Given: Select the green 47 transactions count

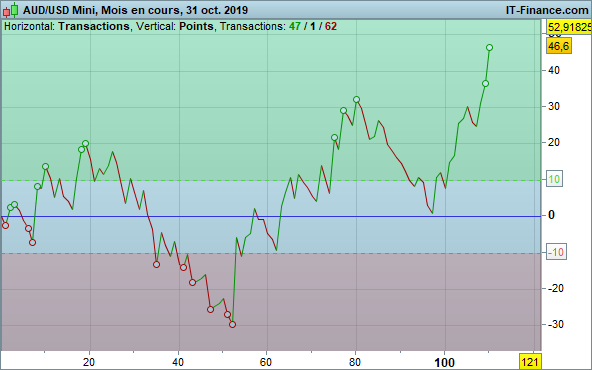Looking at the screenshot, I should point(295,26).
